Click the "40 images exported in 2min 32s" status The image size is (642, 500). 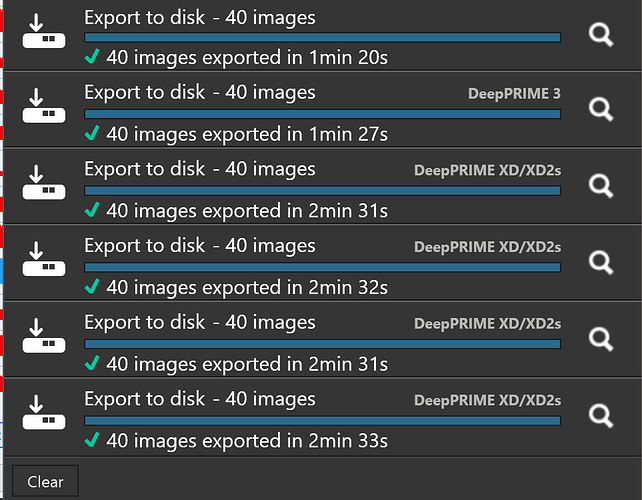click(x=246, y=287)
